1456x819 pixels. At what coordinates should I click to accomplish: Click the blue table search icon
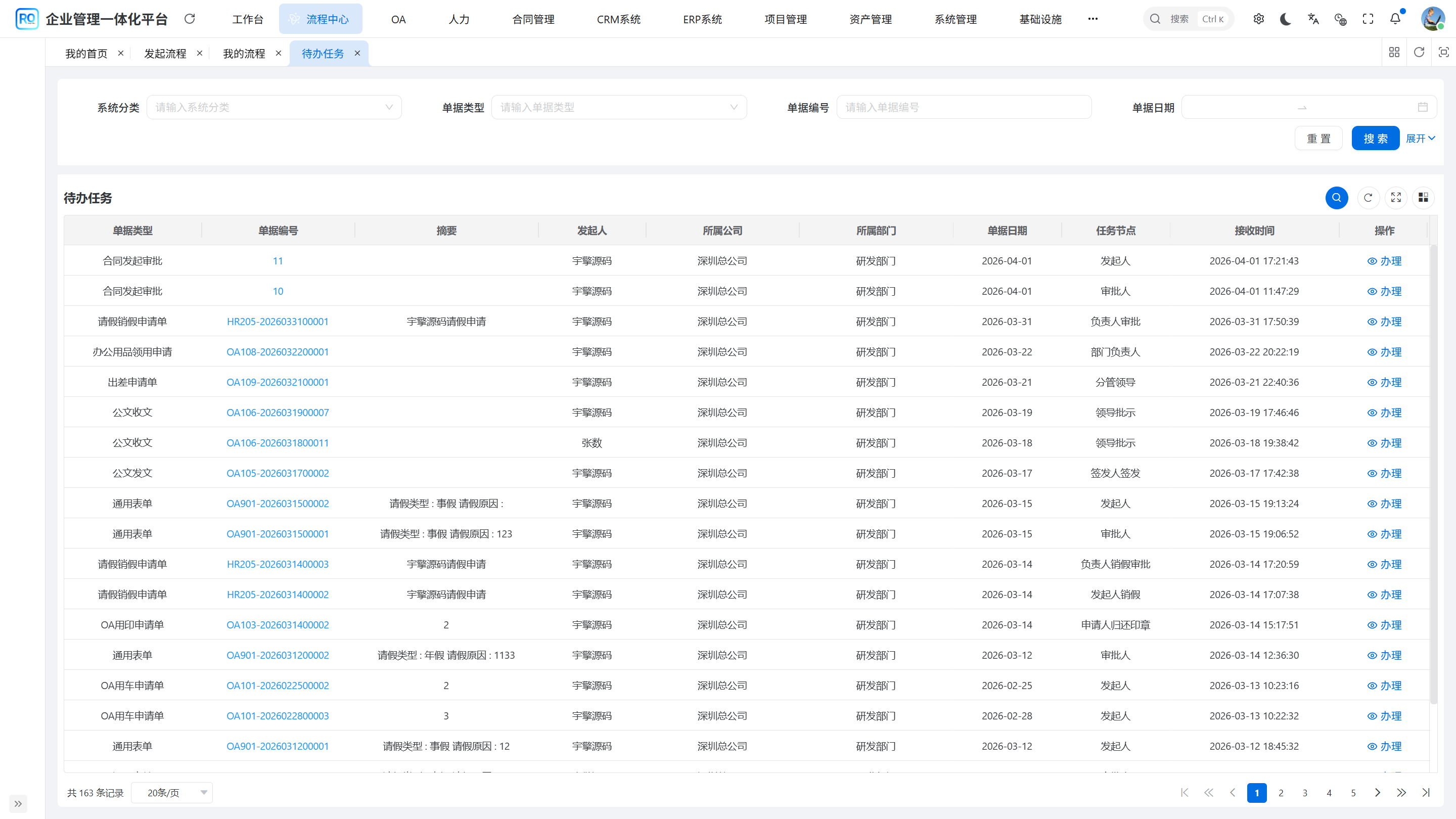pos(1336,198)
